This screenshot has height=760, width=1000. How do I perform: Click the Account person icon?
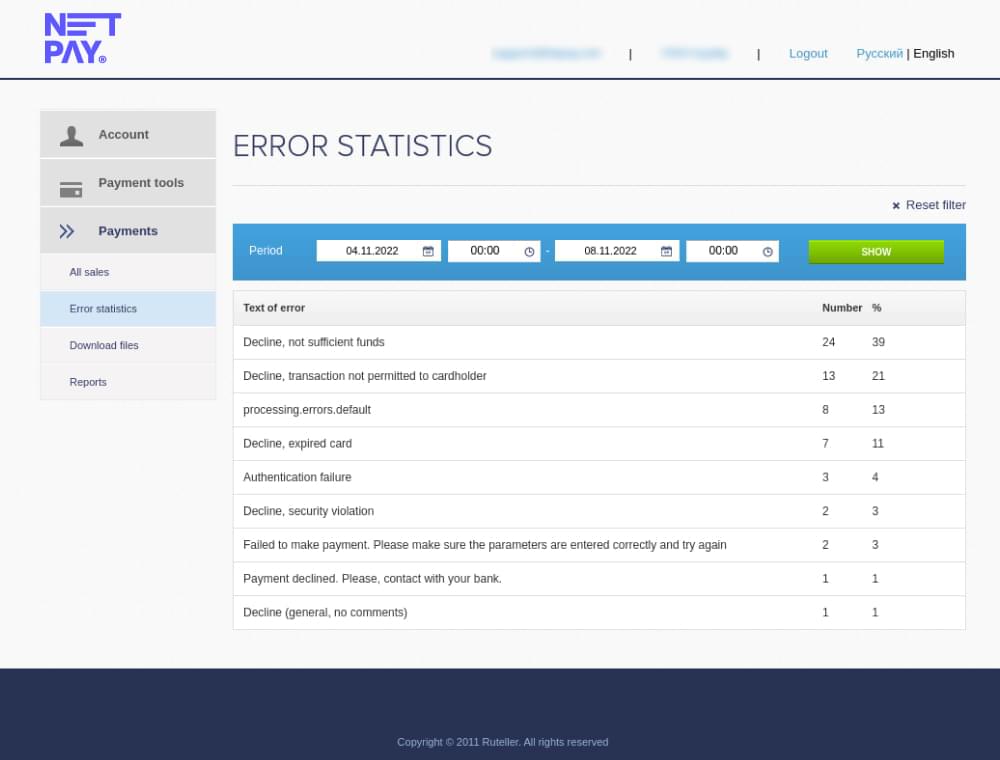(71, 136)
